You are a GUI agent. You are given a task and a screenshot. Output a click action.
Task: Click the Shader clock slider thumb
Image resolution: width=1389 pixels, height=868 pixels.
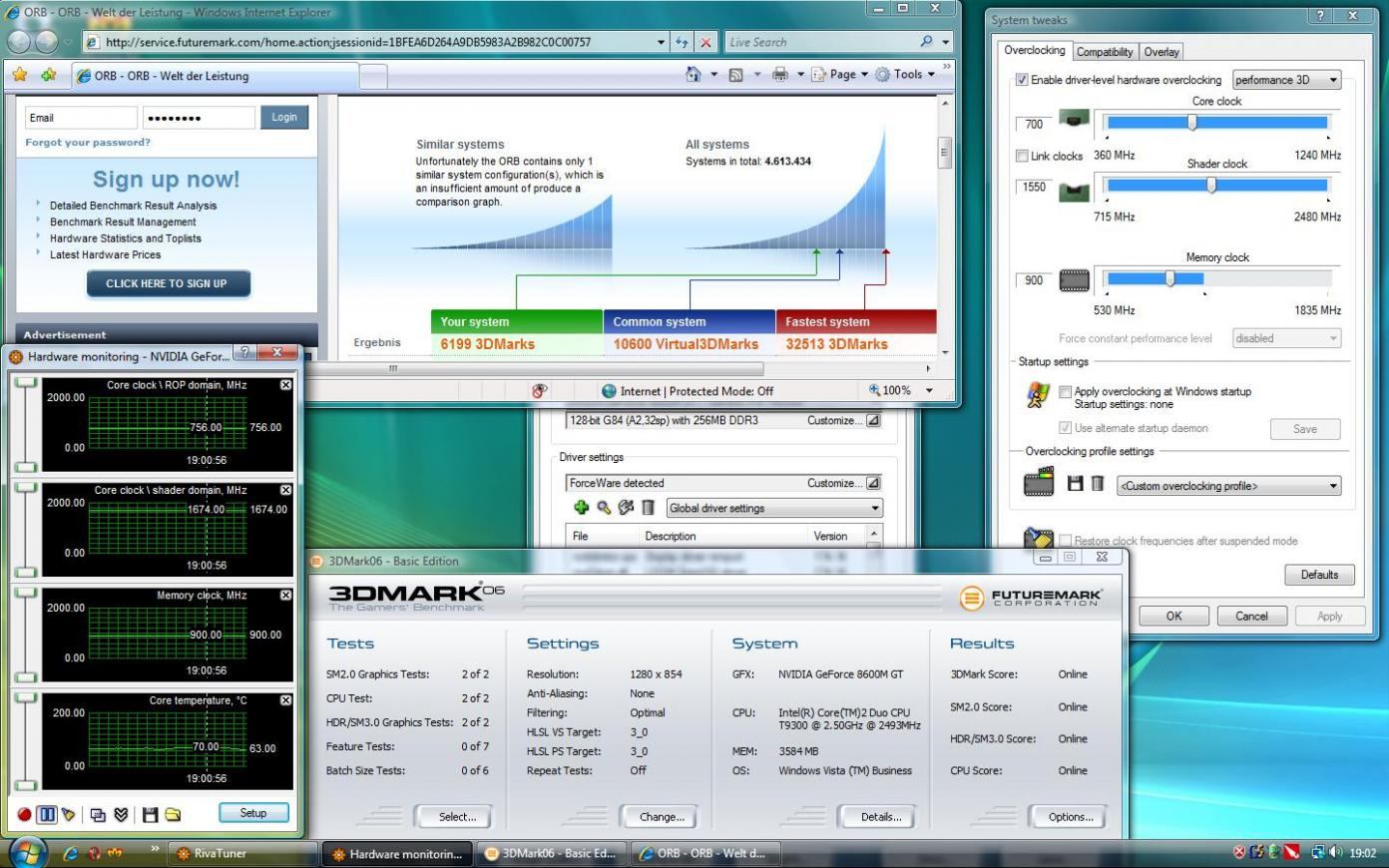tap(1211, 186)
